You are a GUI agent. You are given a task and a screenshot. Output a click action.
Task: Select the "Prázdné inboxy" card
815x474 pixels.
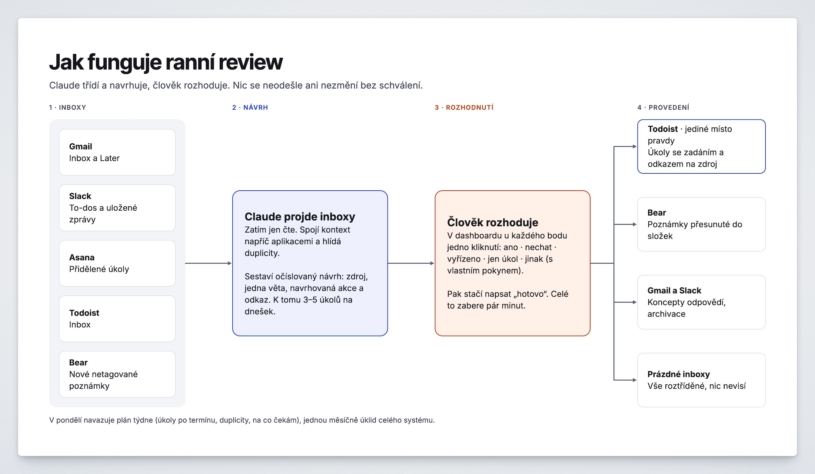pyautogui.click(x=701, y=380)
